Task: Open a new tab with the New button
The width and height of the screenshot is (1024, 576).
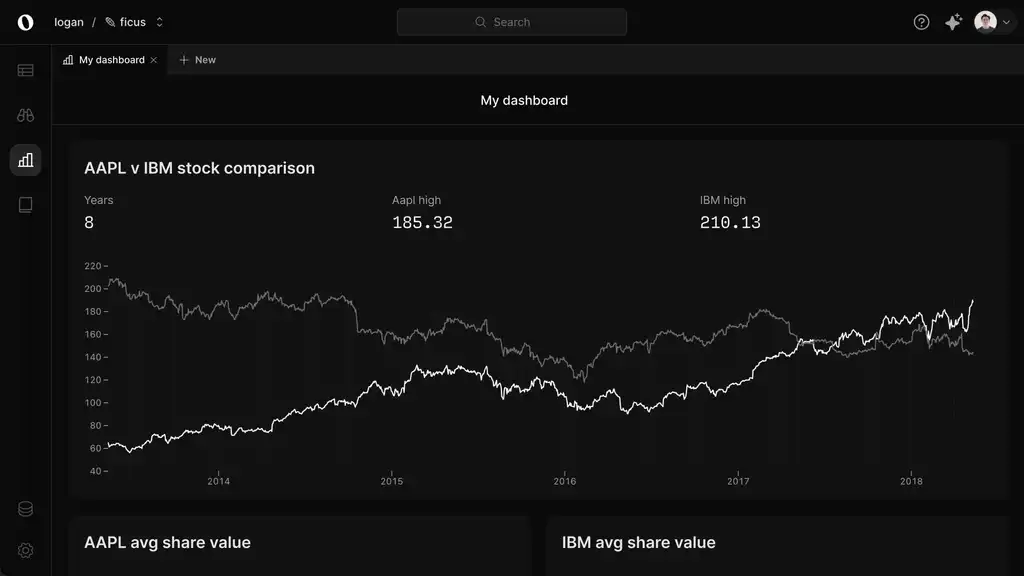Action: pyautogui.click(x=197, y=59)
